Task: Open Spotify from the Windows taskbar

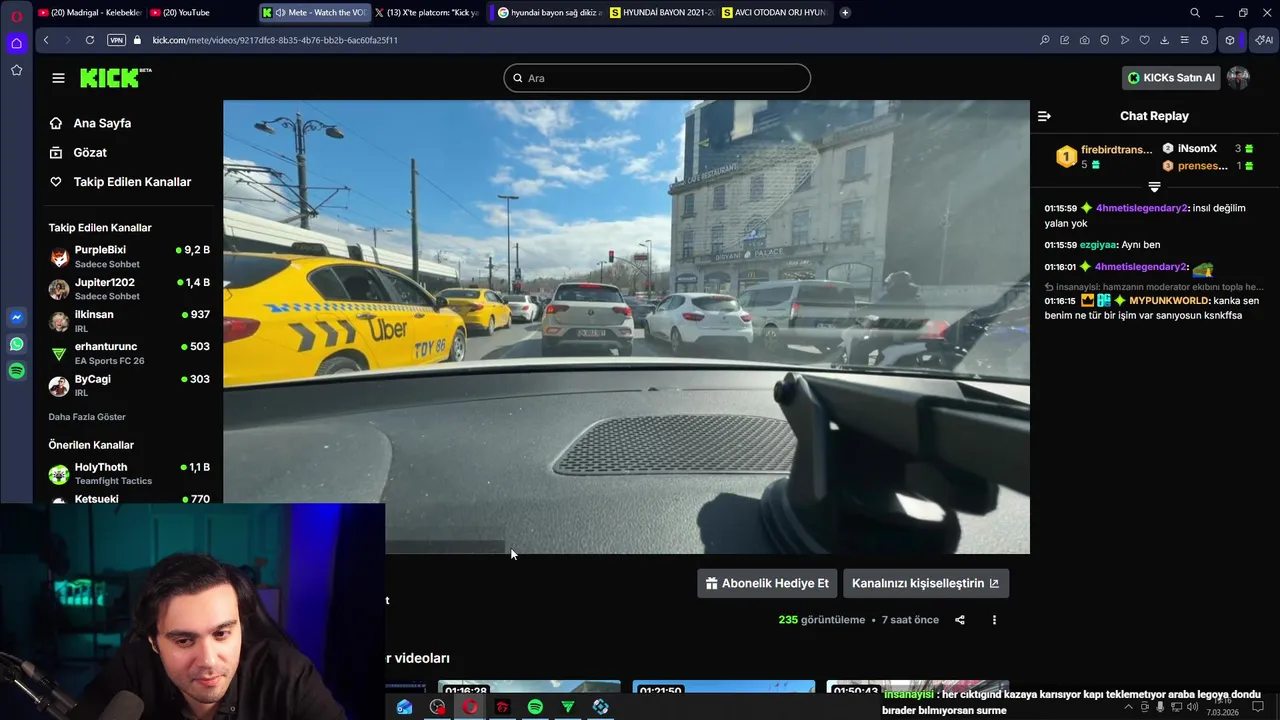Action: pos(535,707)
